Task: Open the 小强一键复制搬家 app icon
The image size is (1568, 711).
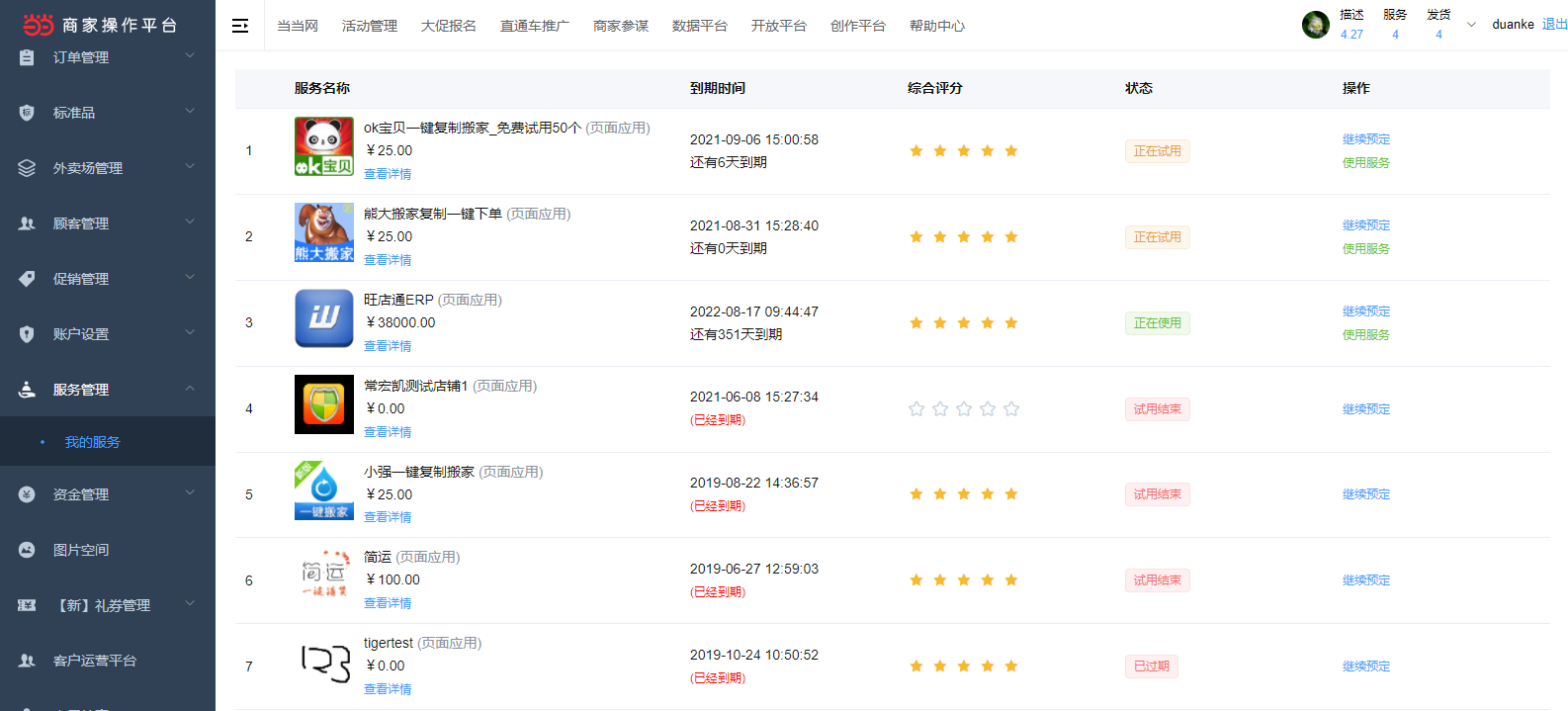Action: click(324, 490)
